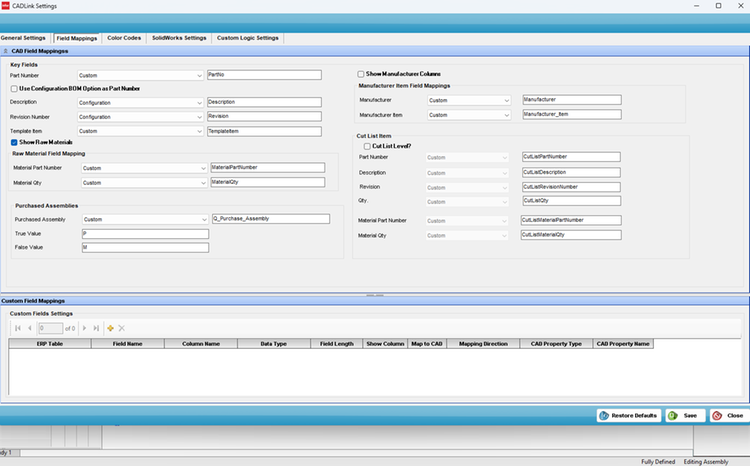Go to next custom field record

pyautogui.click(x=85, y=328)
